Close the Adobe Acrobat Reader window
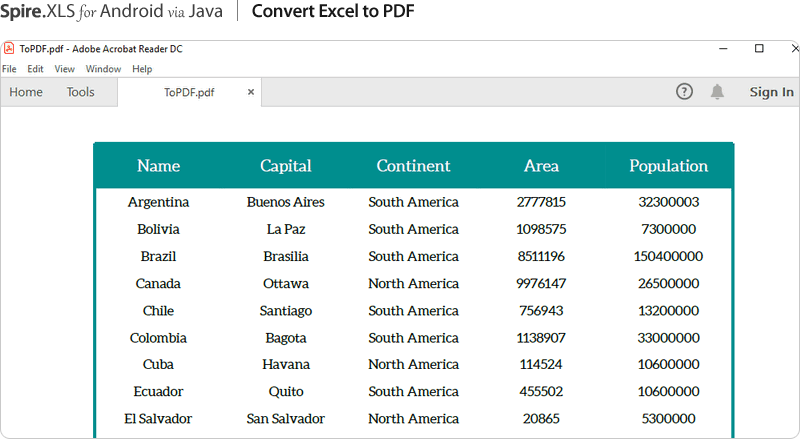Viewport: 800px width, 440px height. (x=789, y=49)
